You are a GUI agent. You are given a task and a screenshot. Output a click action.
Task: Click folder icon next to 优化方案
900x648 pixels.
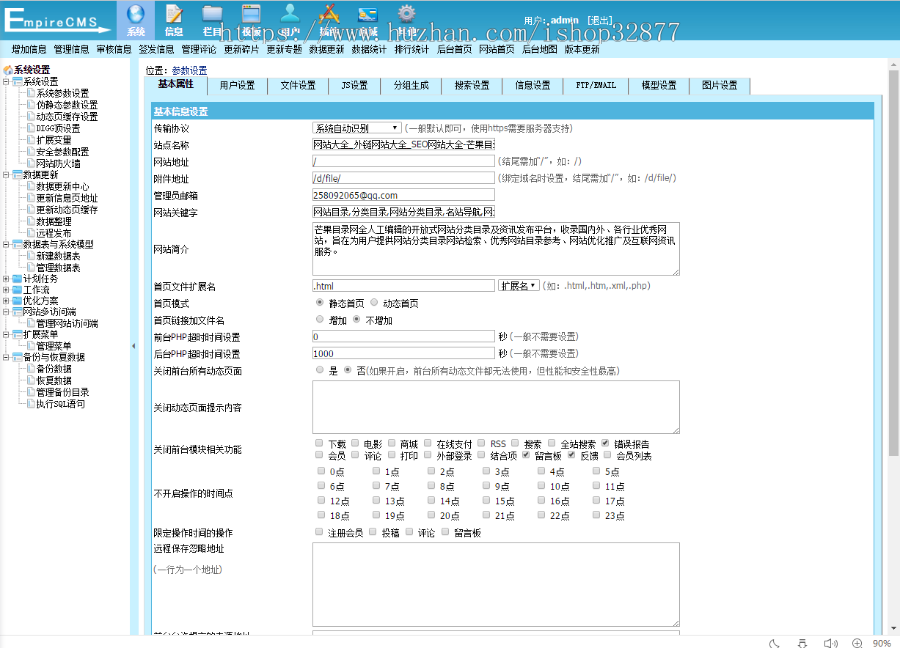pos(17,300)
